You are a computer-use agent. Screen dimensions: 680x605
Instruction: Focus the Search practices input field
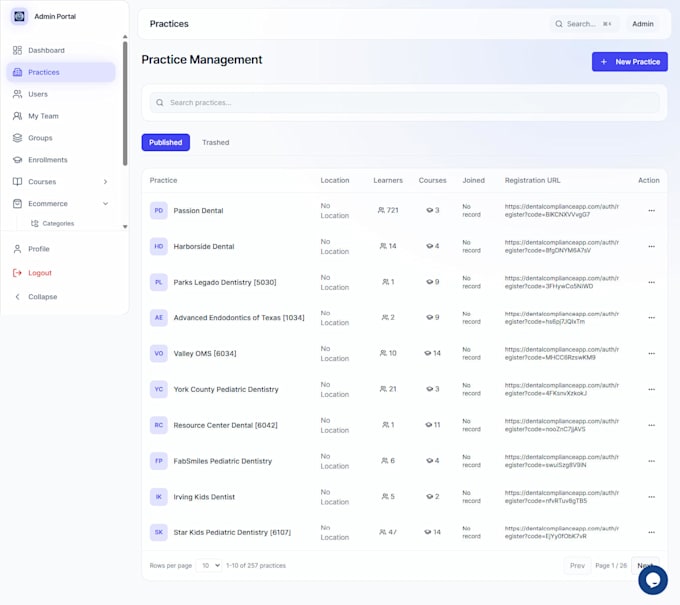pyautogui.click(x=404, y=102)
